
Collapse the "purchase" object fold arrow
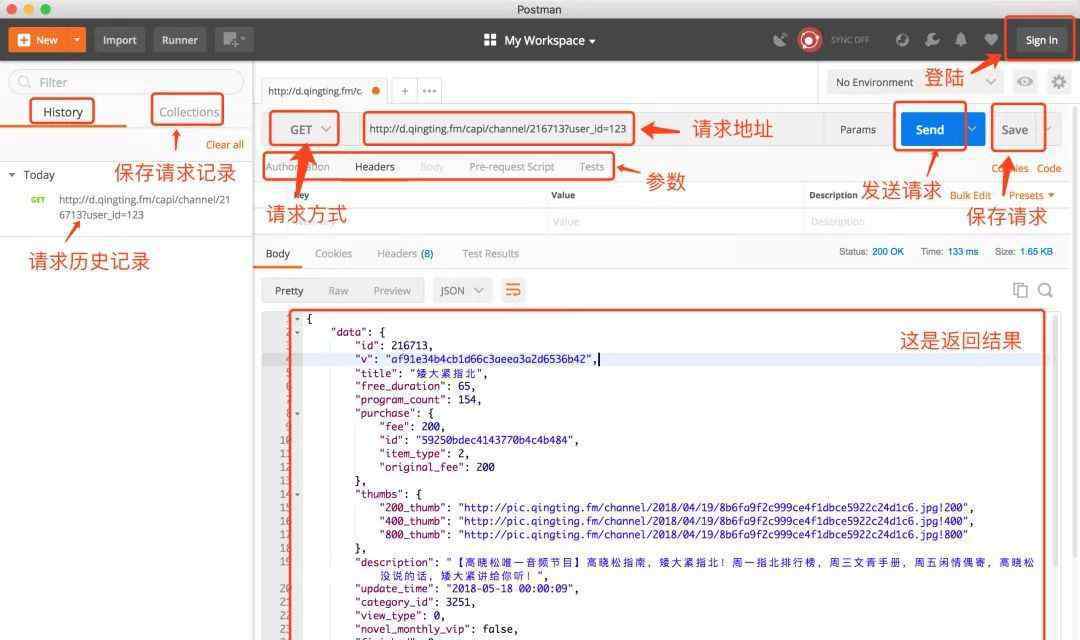tap(298, 413)
